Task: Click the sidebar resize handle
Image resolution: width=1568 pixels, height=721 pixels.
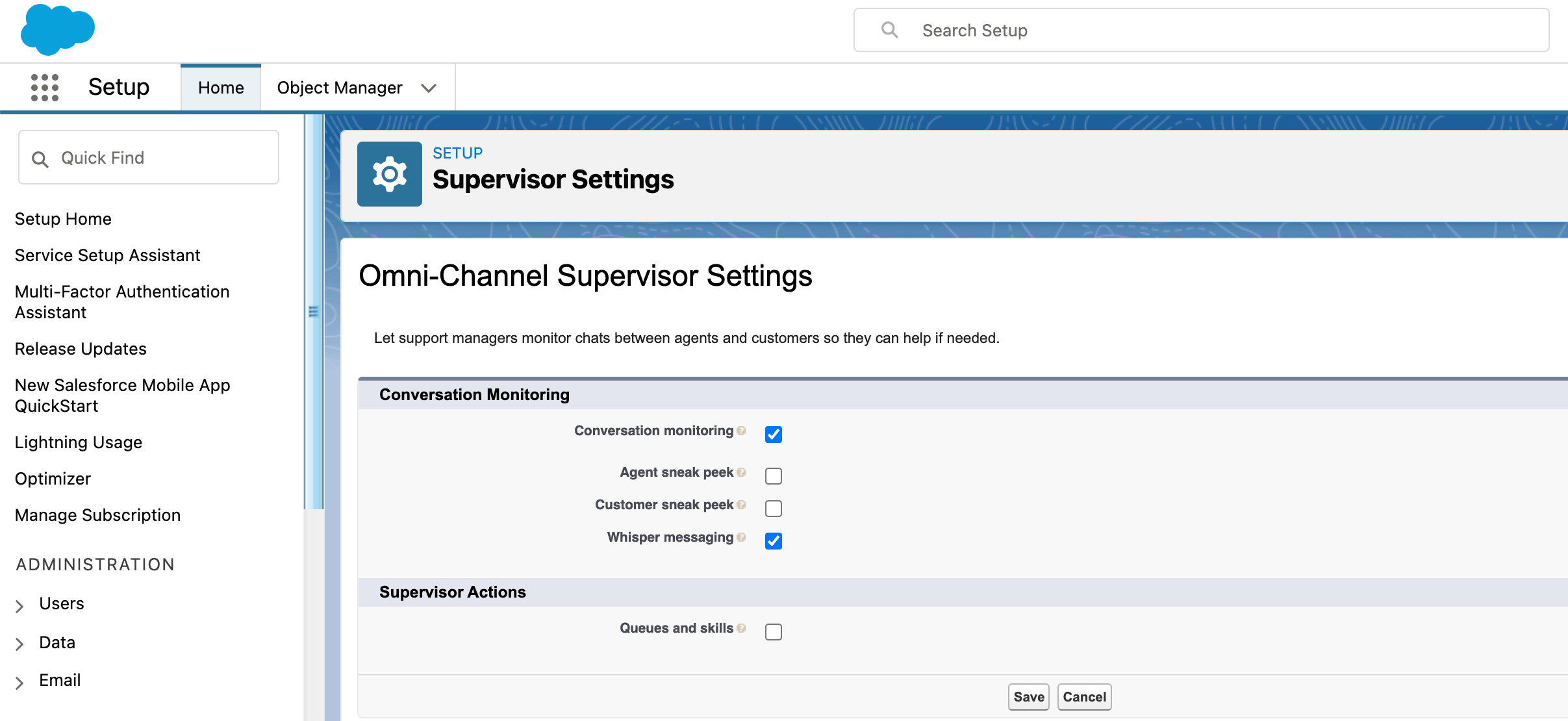Action: (x=314, y=312)
